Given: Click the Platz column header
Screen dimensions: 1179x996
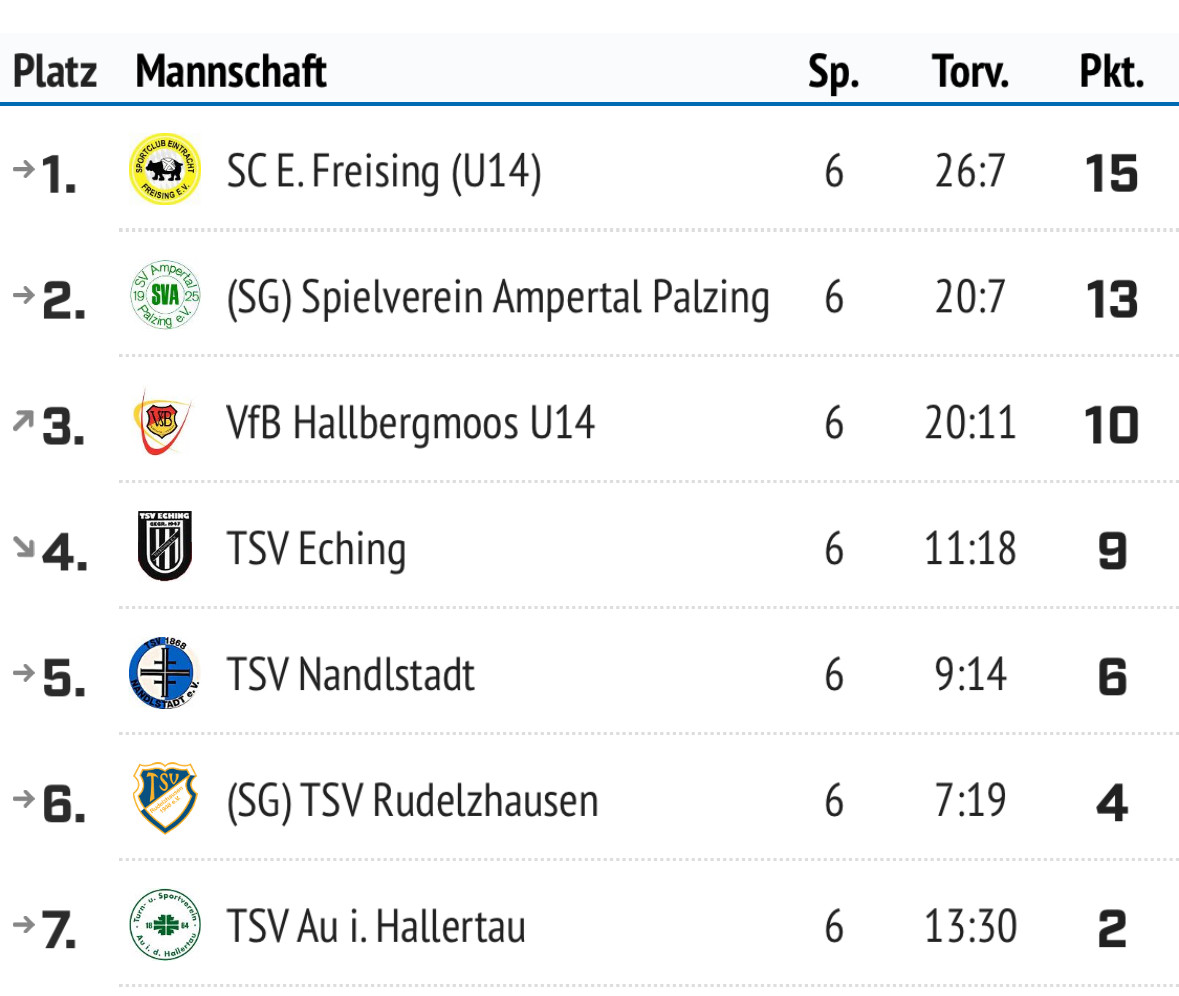Looking at the screenshot, I should [x=55, y=71].
